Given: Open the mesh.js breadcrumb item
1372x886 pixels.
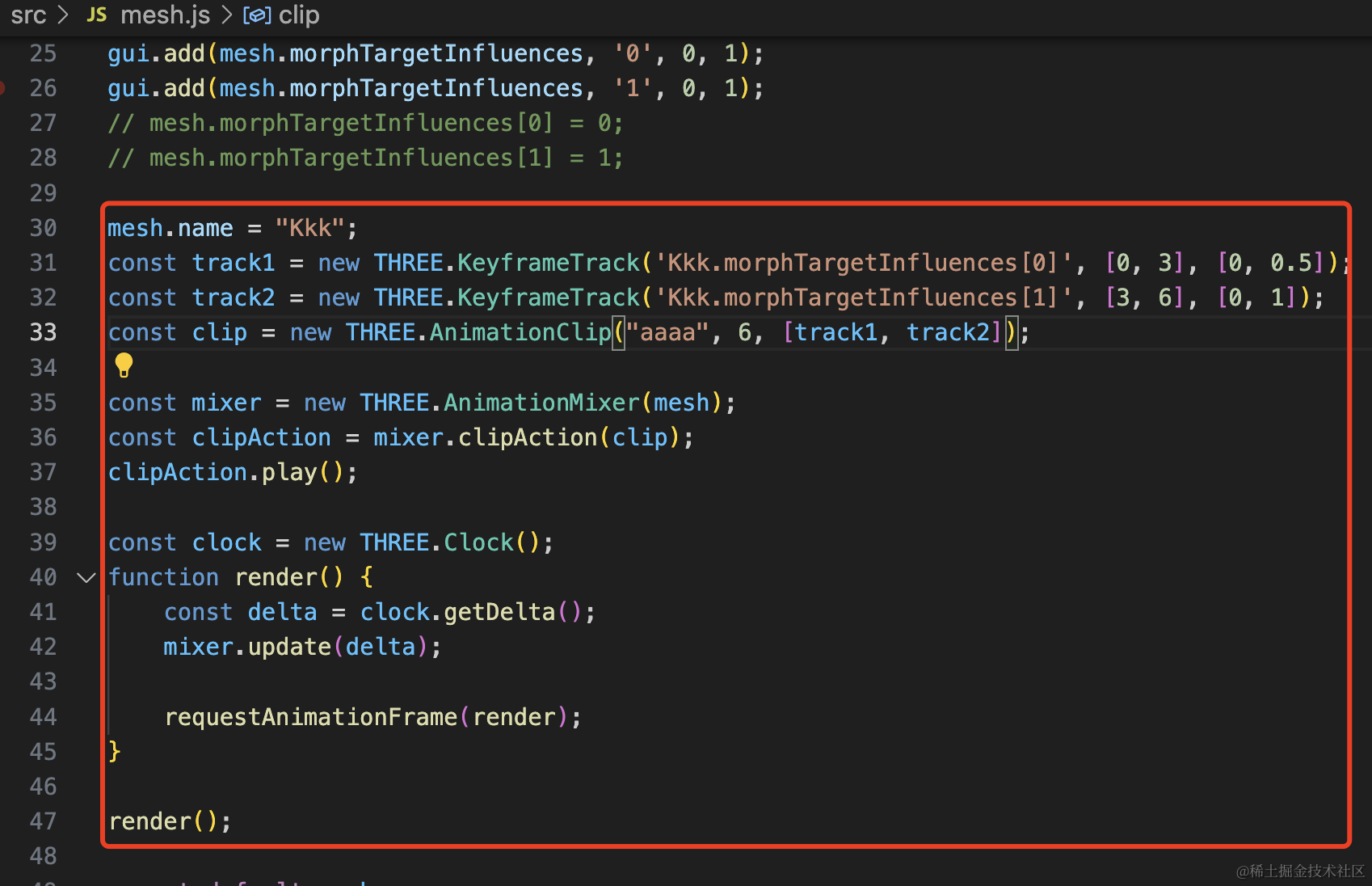Looking at the screenshot, I should click(165, 15).
